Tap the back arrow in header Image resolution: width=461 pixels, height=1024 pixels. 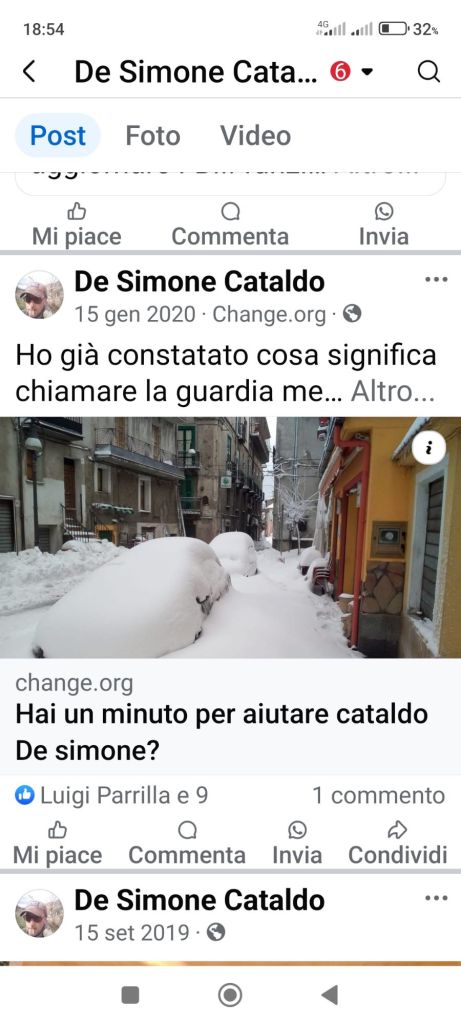[x=29, y=71]
